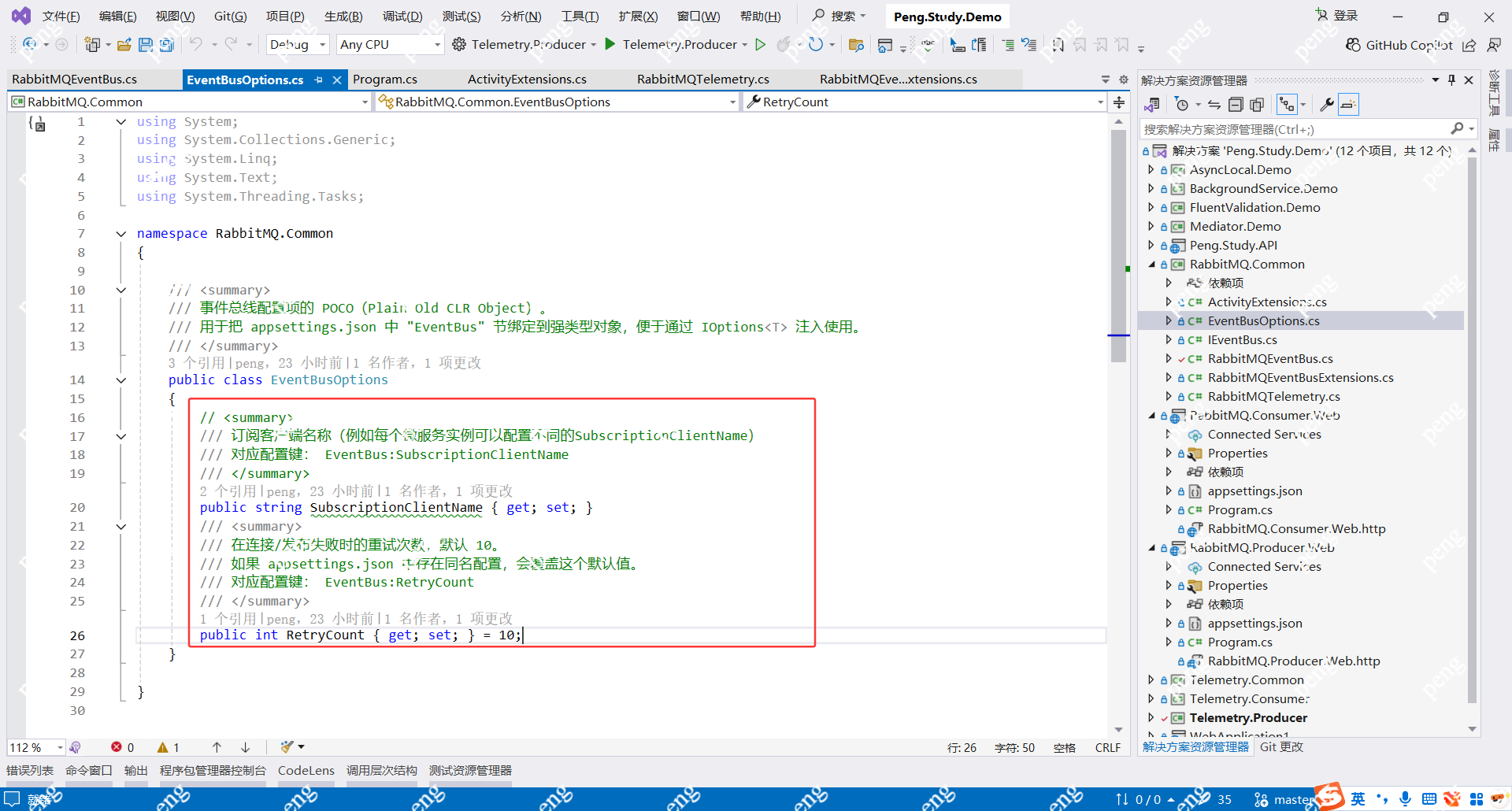Toggle the Solution Explorer nested view button
Viewport: 1512px width, 811px height.
point(1287,105)
